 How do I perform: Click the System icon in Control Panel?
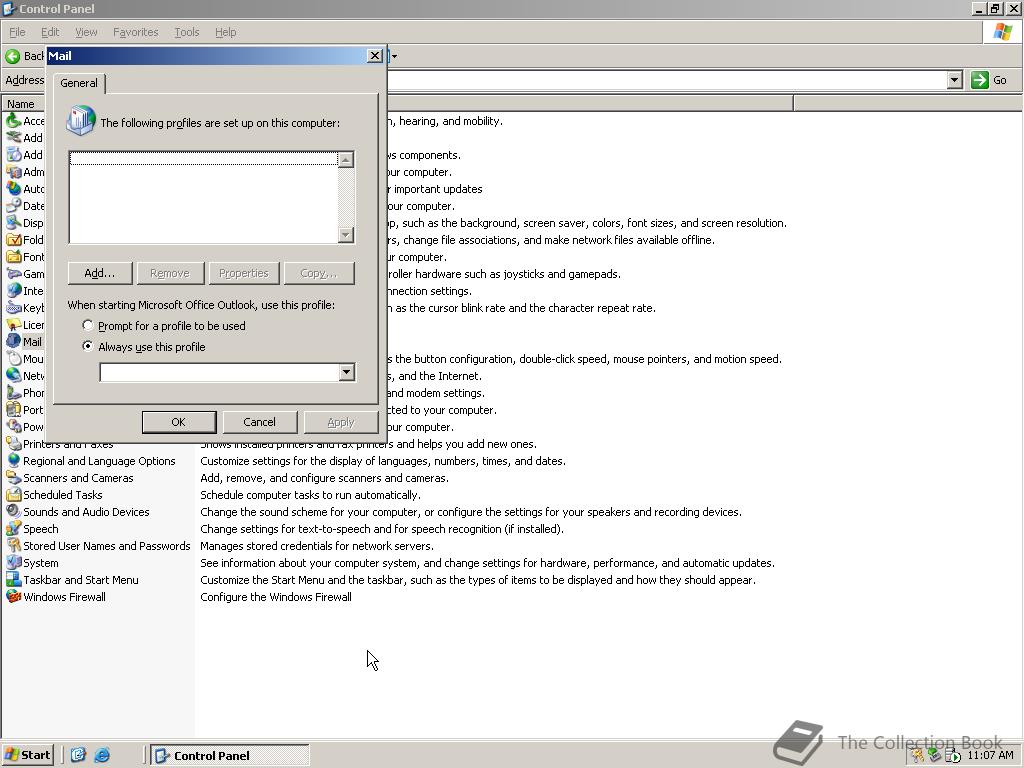tap(13, 562)
